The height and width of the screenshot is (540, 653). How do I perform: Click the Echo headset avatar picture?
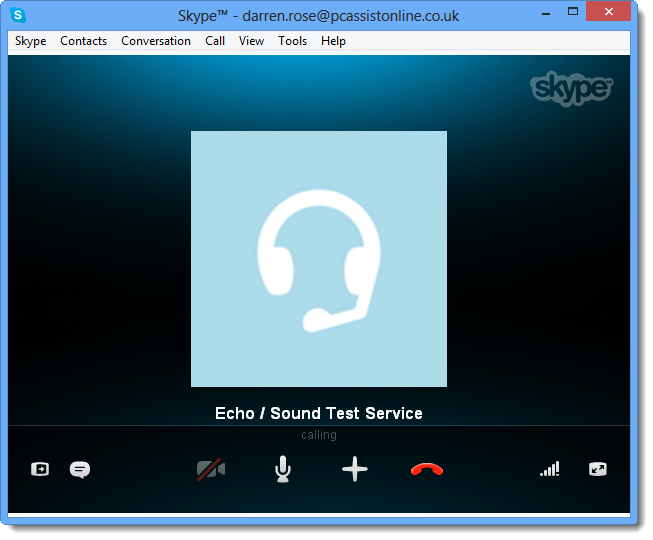tap(319, 259)
